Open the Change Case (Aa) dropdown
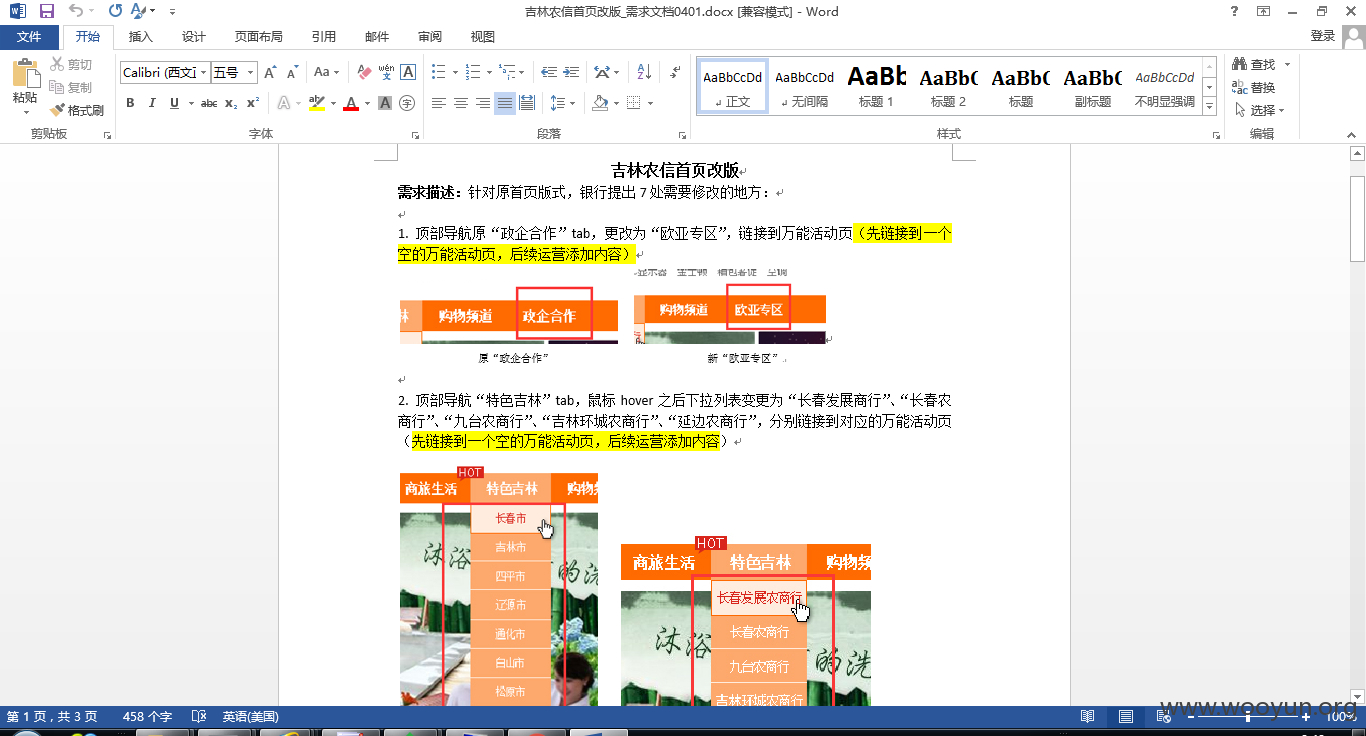 326,72
